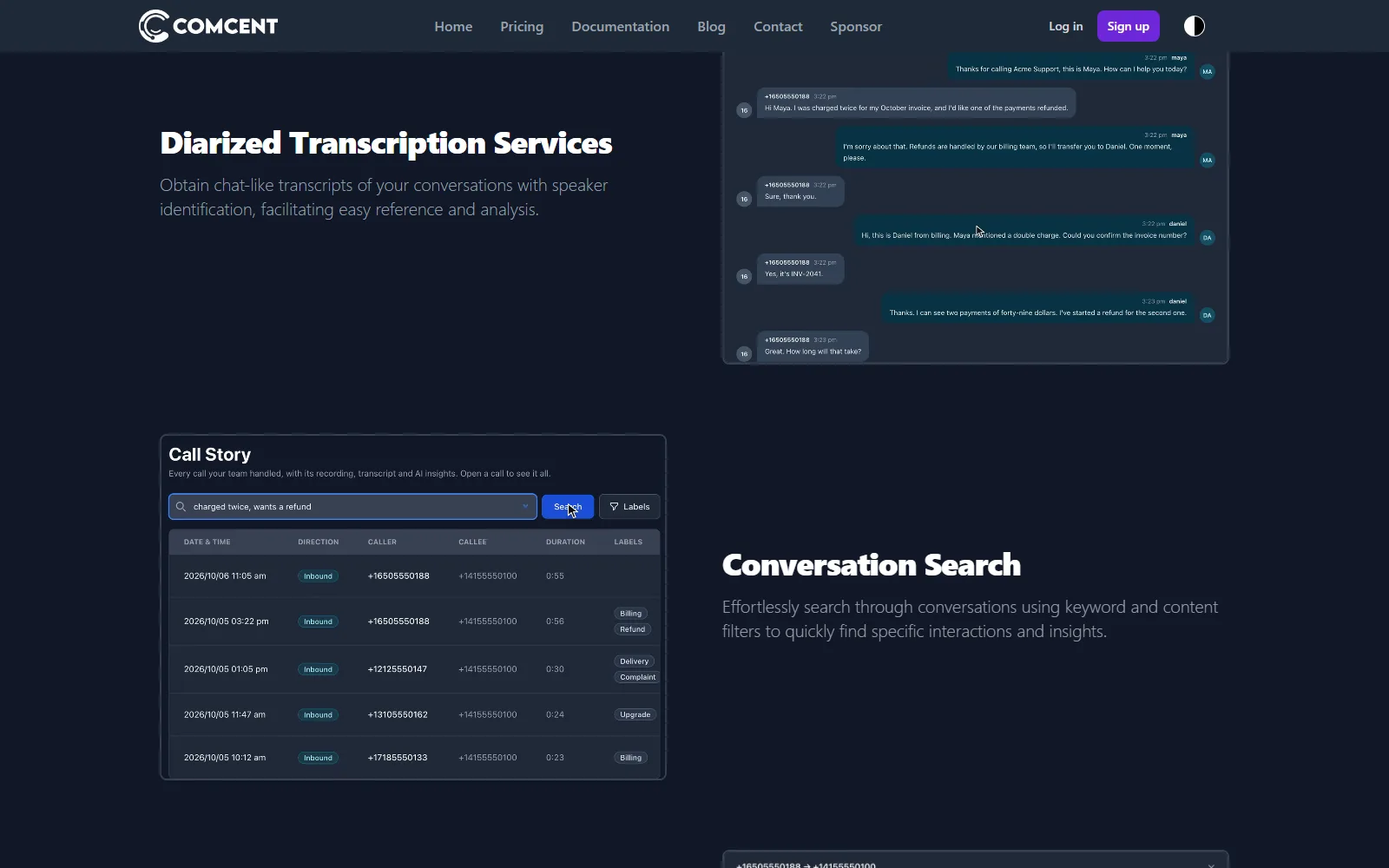Click the filter funnel icon on Labels
This screenshot has height=868, width=1389.
click(614, 507)
